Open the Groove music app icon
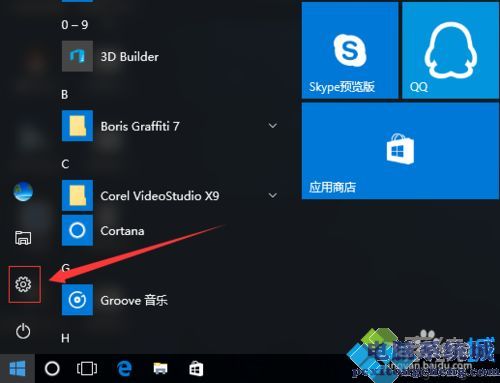The image size is (500, 383). pos(77,300)
